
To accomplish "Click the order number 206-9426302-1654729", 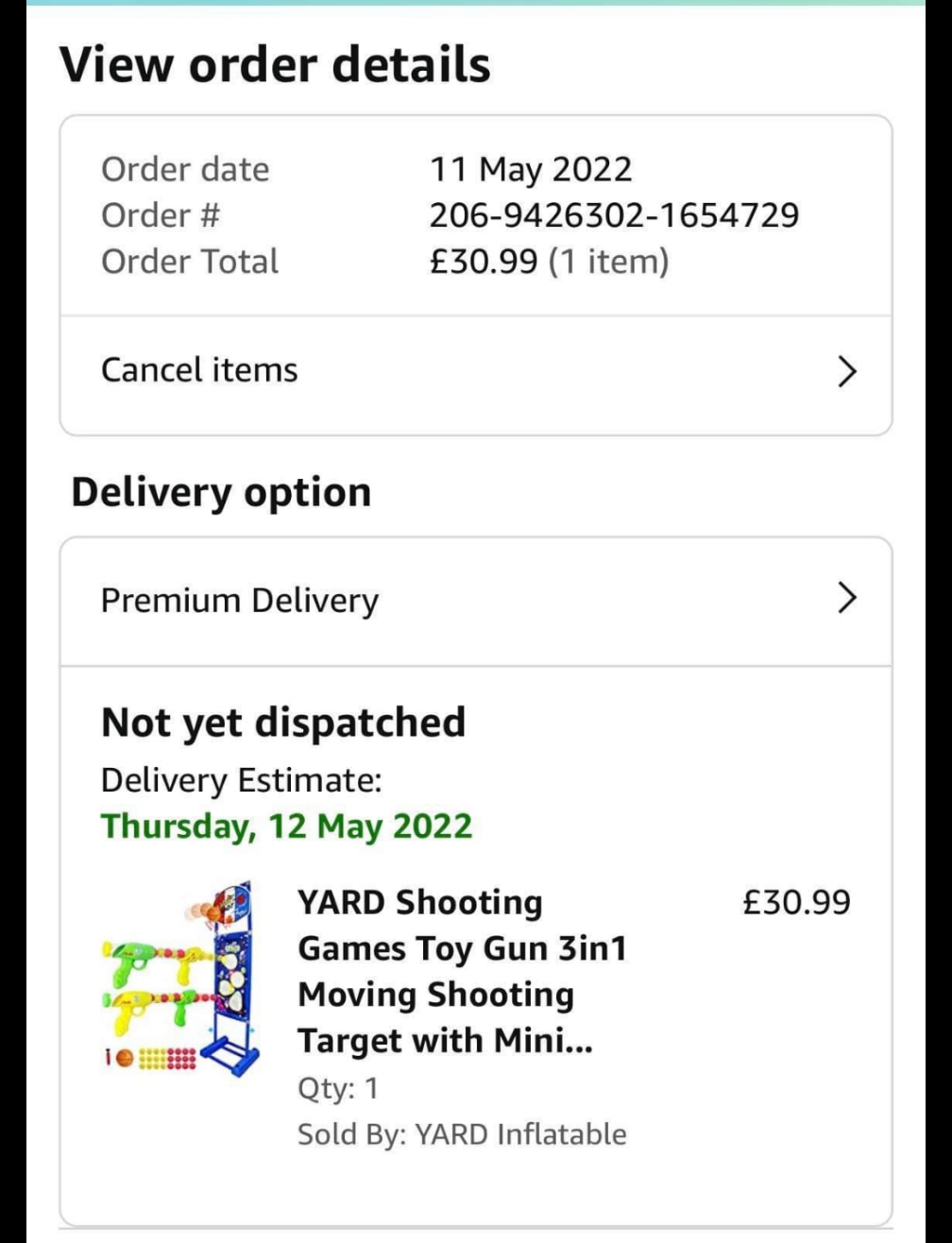I will click(614, 215).
